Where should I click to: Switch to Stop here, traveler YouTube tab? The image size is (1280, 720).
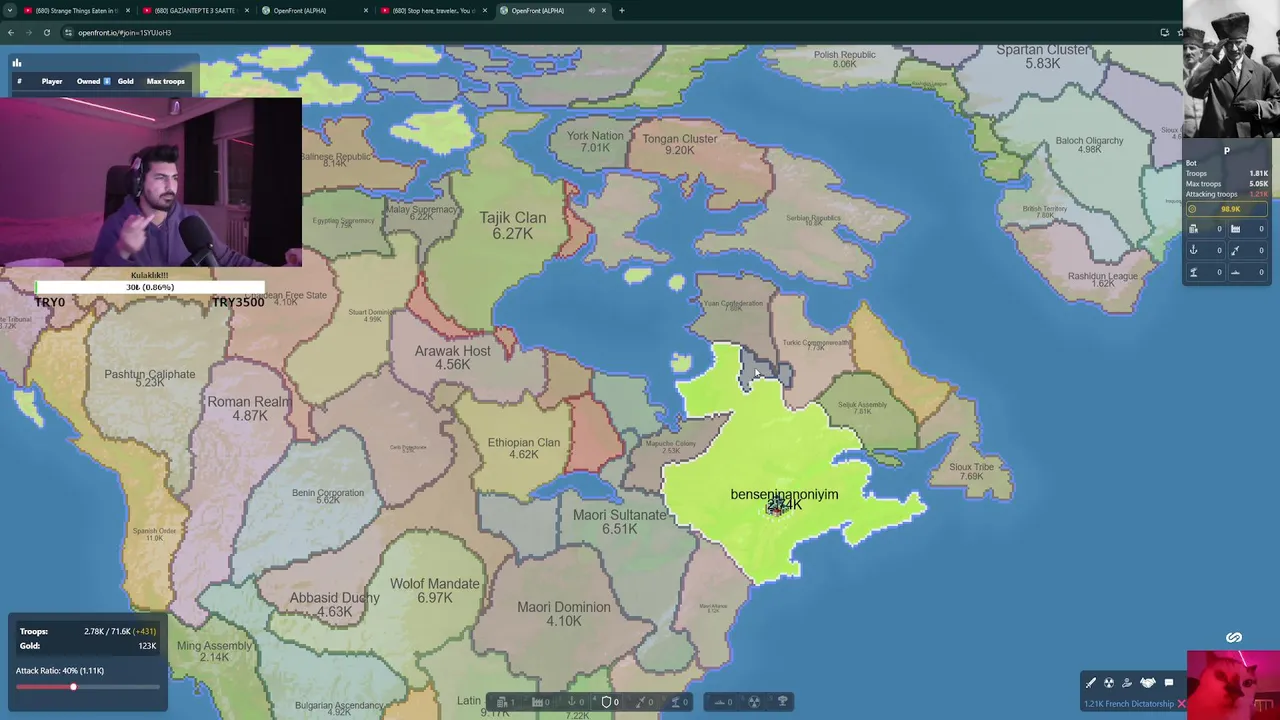click(432, 10)
